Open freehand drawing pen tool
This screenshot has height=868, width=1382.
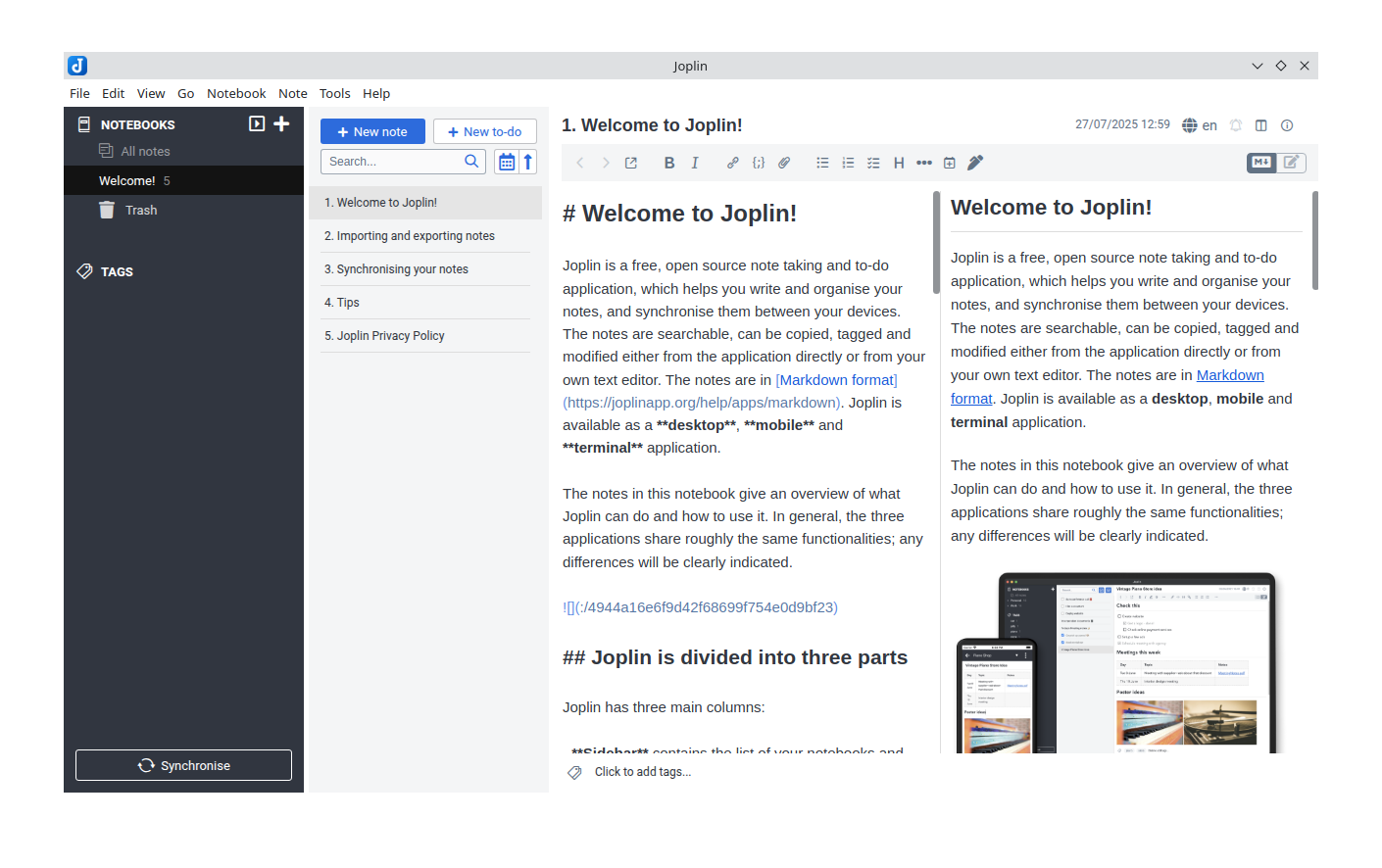tap(975, 163)
